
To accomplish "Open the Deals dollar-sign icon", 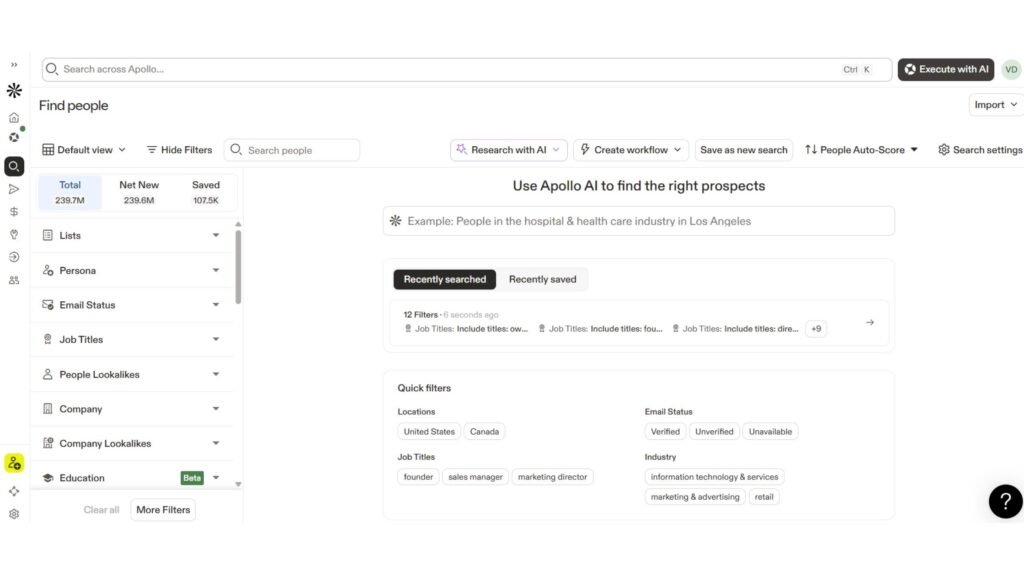I will coord(14,212).
